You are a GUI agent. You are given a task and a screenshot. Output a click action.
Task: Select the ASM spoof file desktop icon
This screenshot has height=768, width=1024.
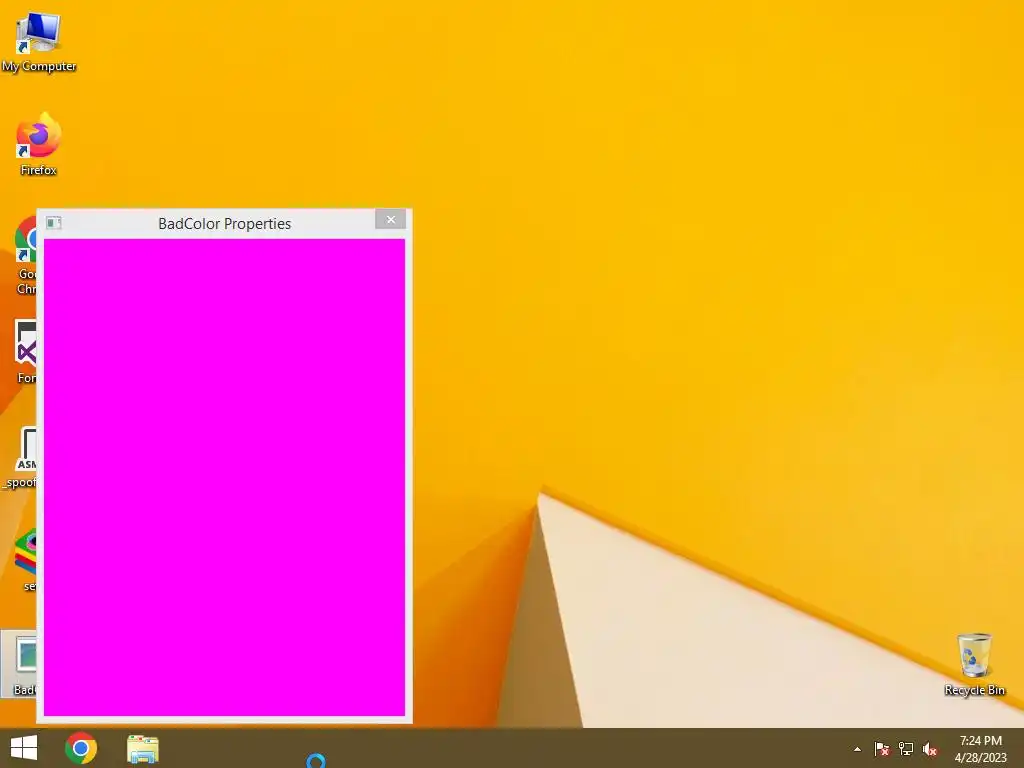(20, 458)
